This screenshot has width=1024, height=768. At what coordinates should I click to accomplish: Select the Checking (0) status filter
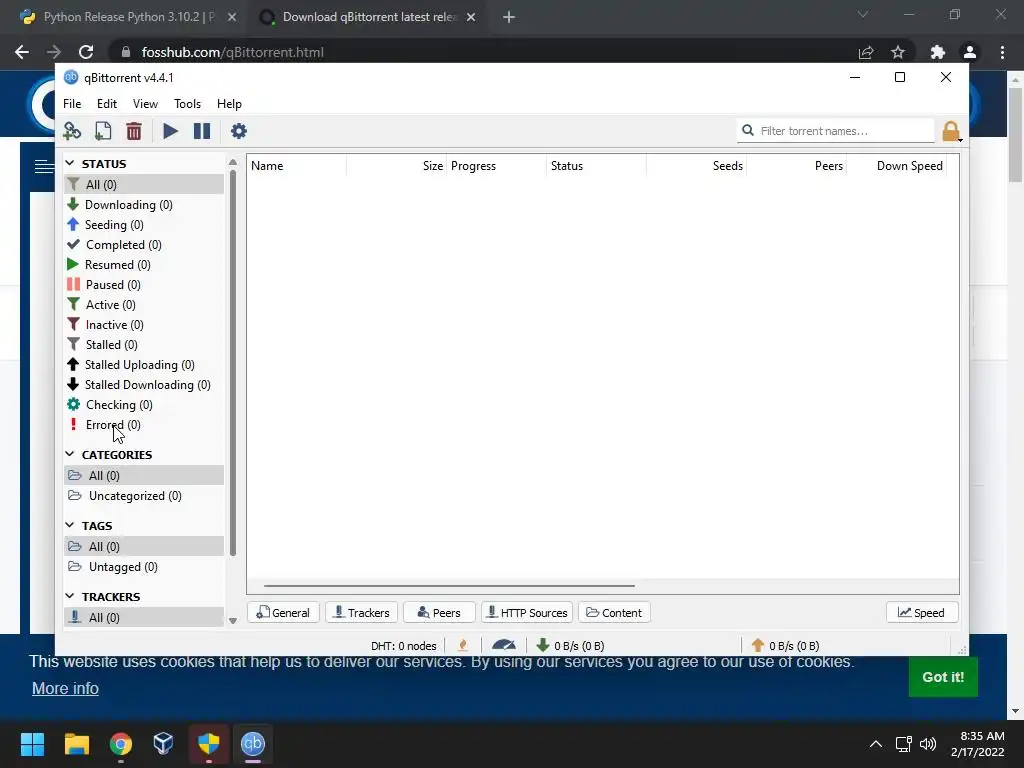click(144, 405)
